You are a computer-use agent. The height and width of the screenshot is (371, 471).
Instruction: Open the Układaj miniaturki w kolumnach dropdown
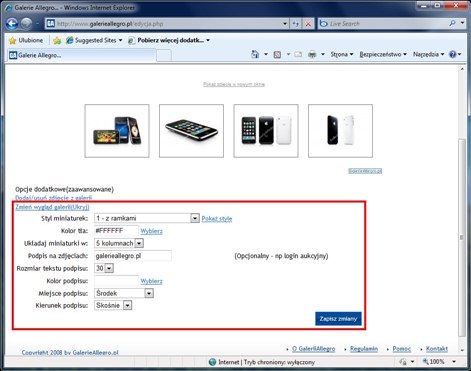[119, 243]
